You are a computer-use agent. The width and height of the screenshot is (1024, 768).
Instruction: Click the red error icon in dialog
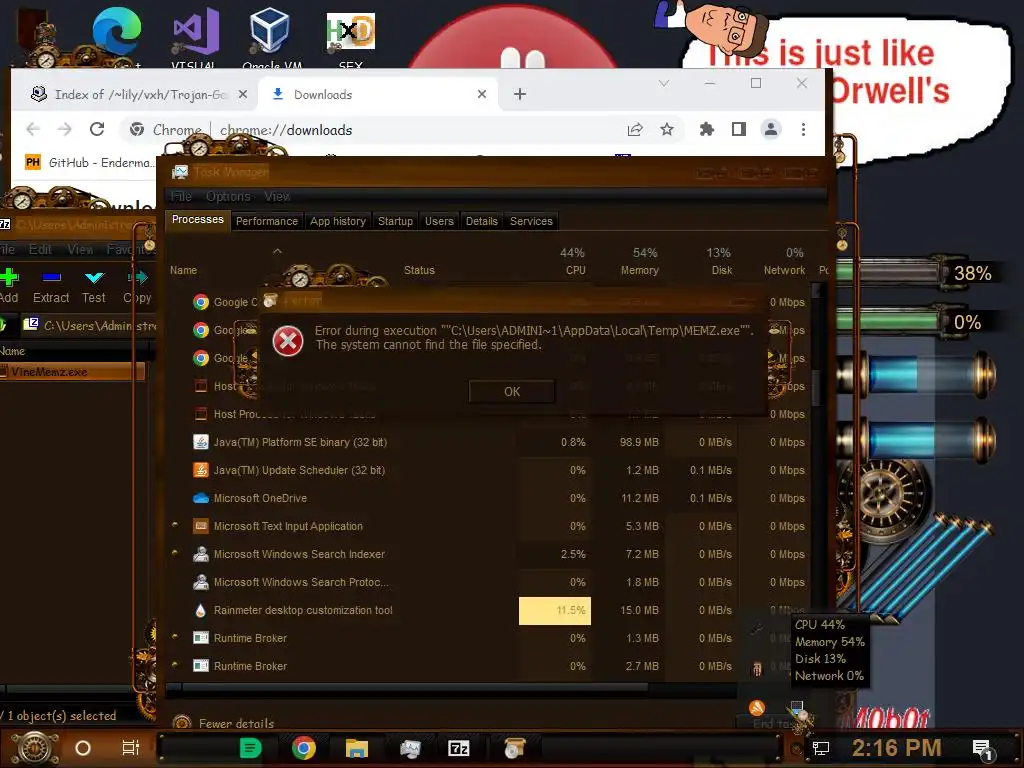(x=287, y=341)
